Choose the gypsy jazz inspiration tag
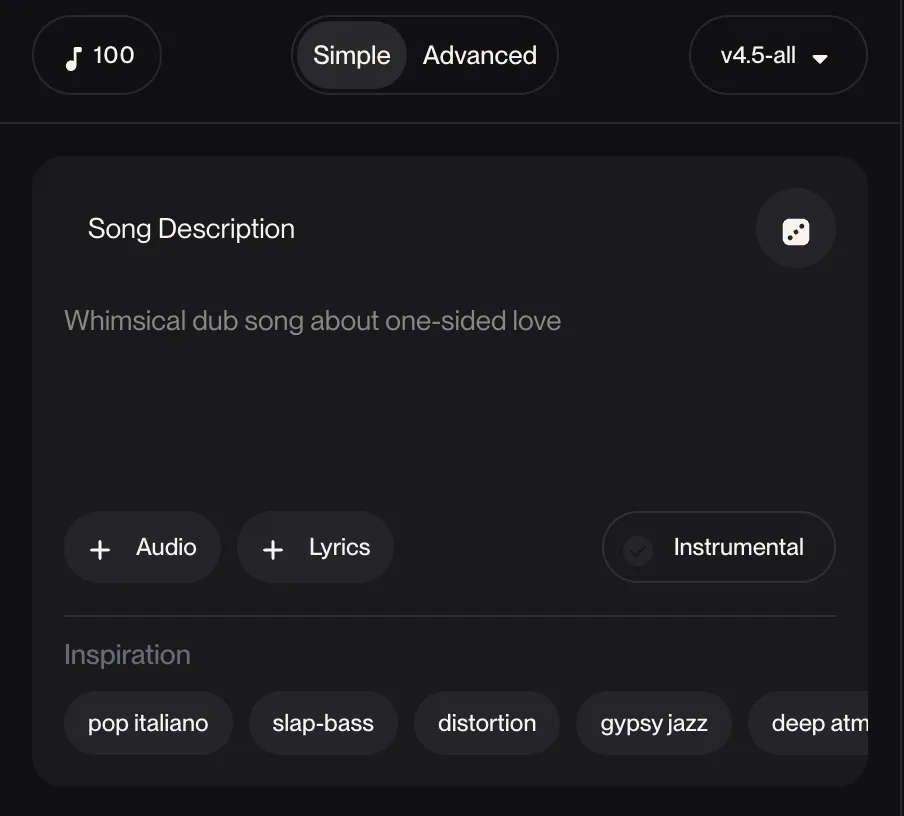The image size is (904, 816). 654,723
